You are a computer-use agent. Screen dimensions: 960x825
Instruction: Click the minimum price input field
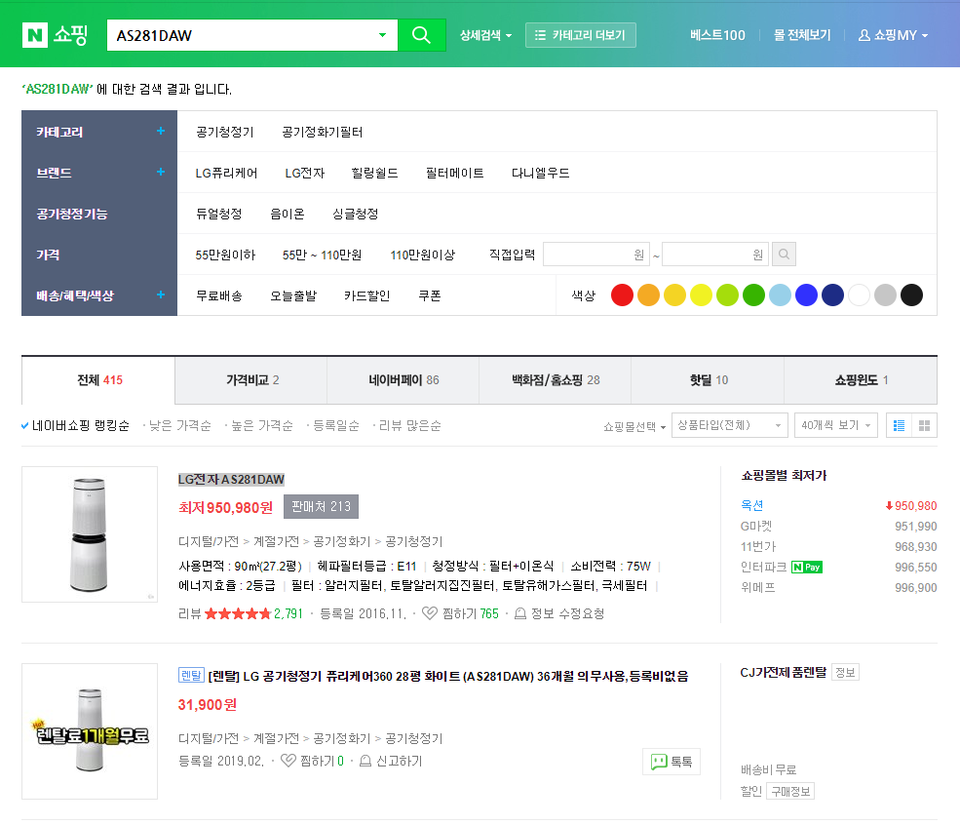pos(596,254)
